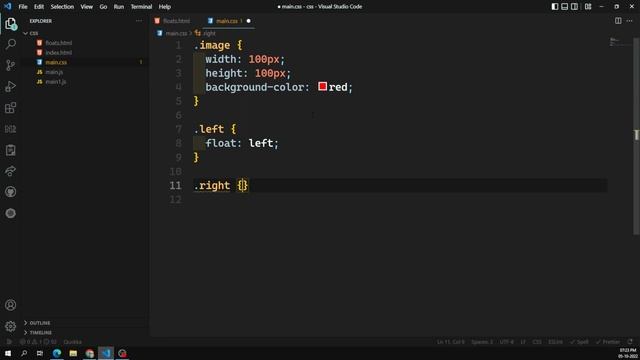Screen dimensions: 640x360
Task: Click the Spaces indentation status item
Action: [x=482, y=342]
